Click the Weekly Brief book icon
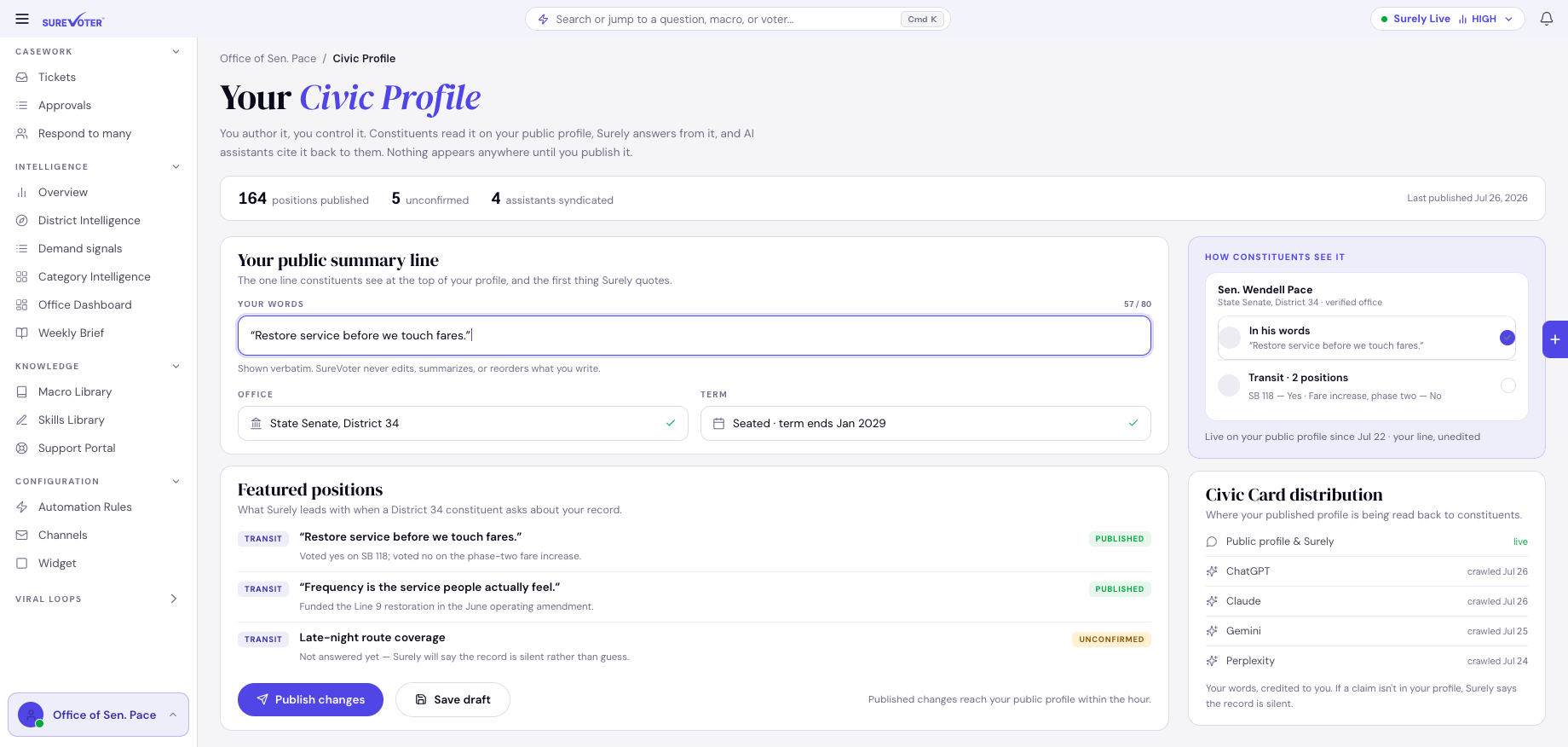Screen dimensions: 1568x747 22,333
